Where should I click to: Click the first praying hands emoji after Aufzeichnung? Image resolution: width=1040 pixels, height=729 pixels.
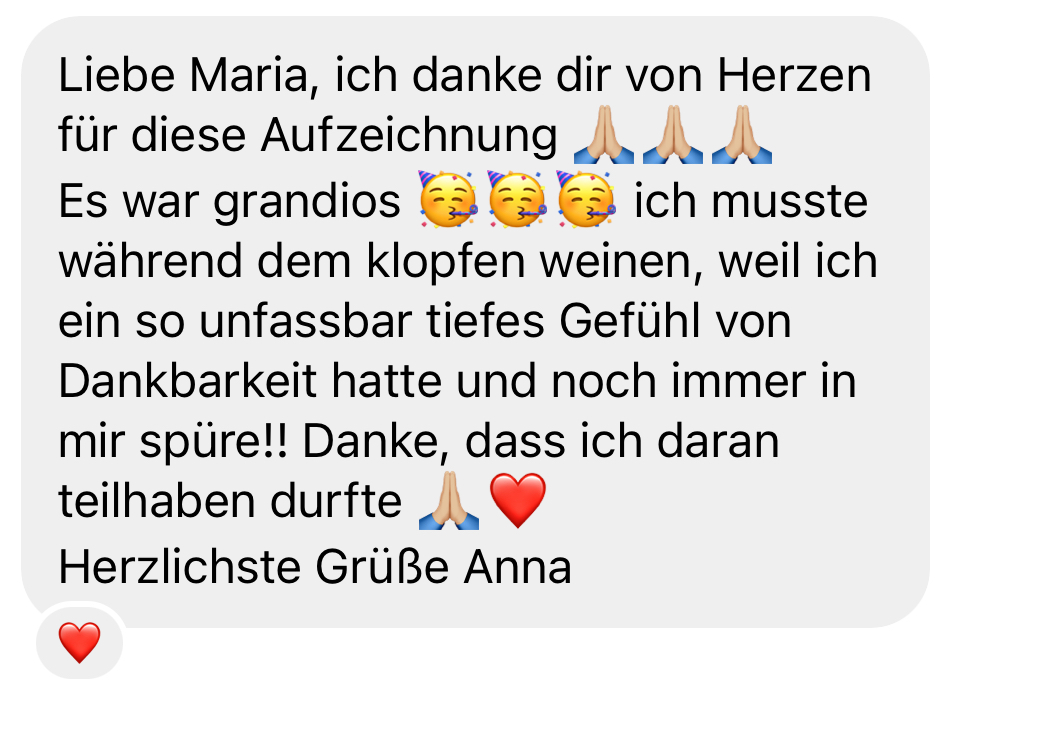click(604, 135)
